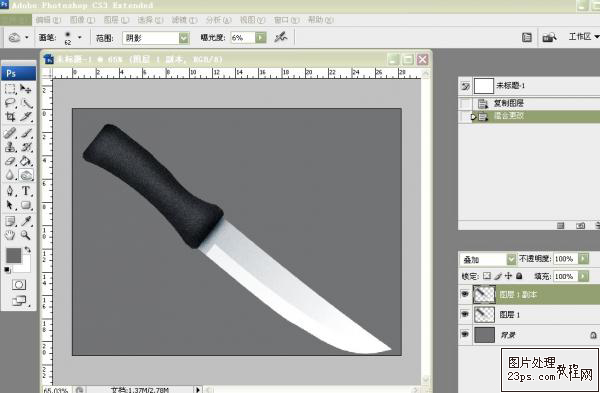Select the Hand tool
The image size is (600, 393).
(x=10, y=235)
